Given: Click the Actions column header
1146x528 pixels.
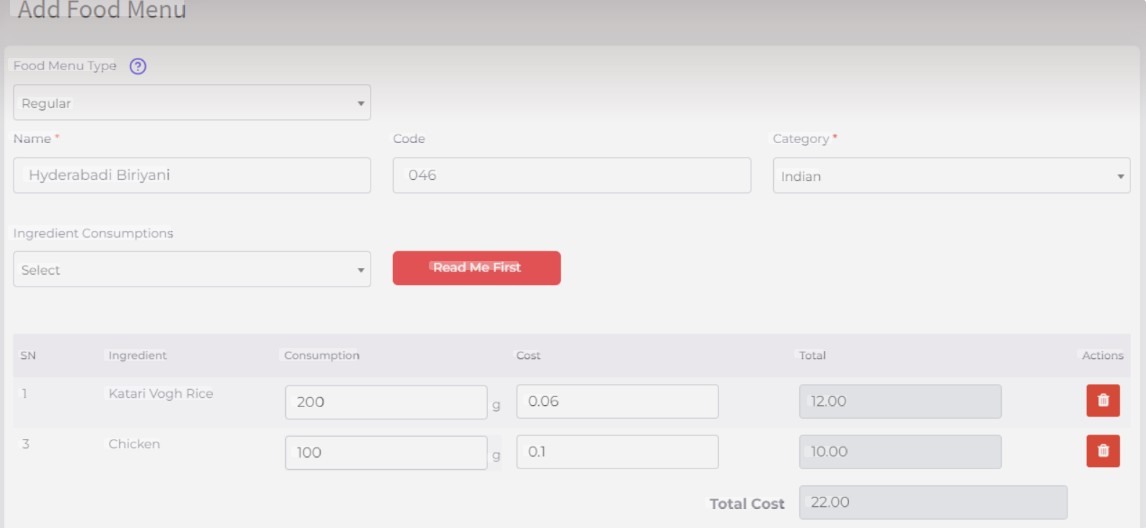Looking at the screenshot, I should pos(1102,355).
